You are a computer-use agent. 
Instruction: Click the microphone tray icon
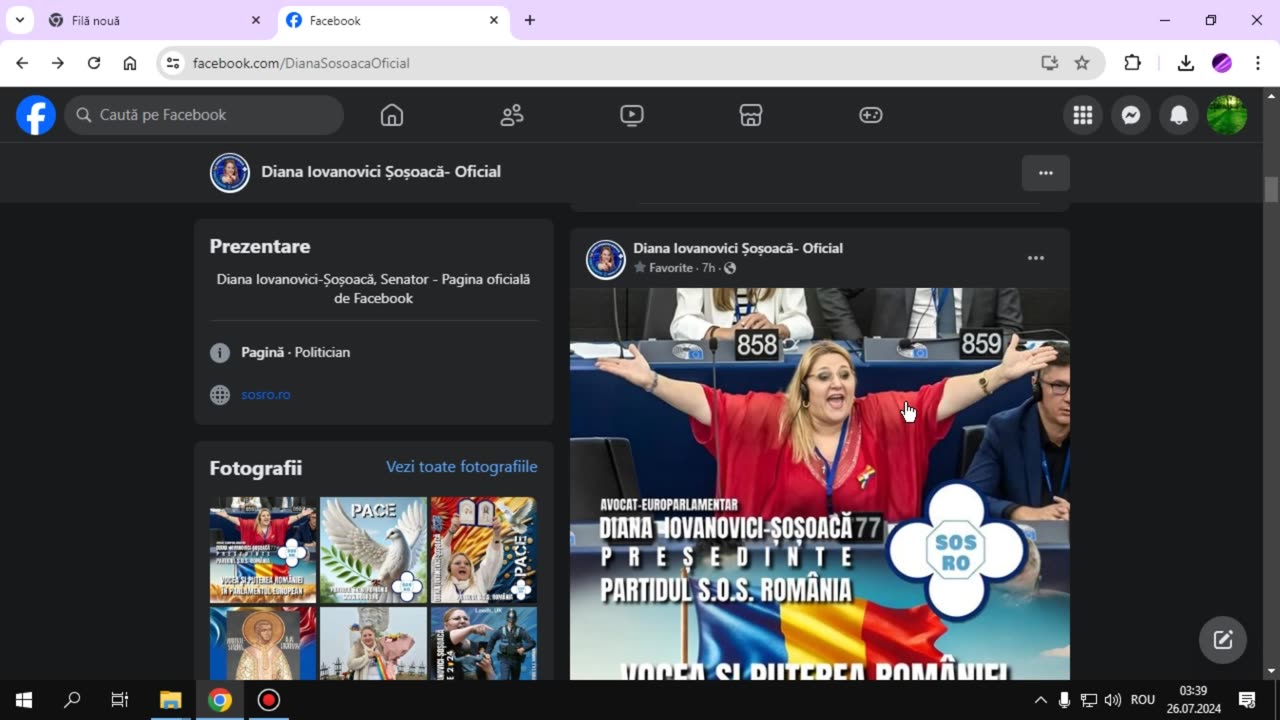pos(1065,700)
